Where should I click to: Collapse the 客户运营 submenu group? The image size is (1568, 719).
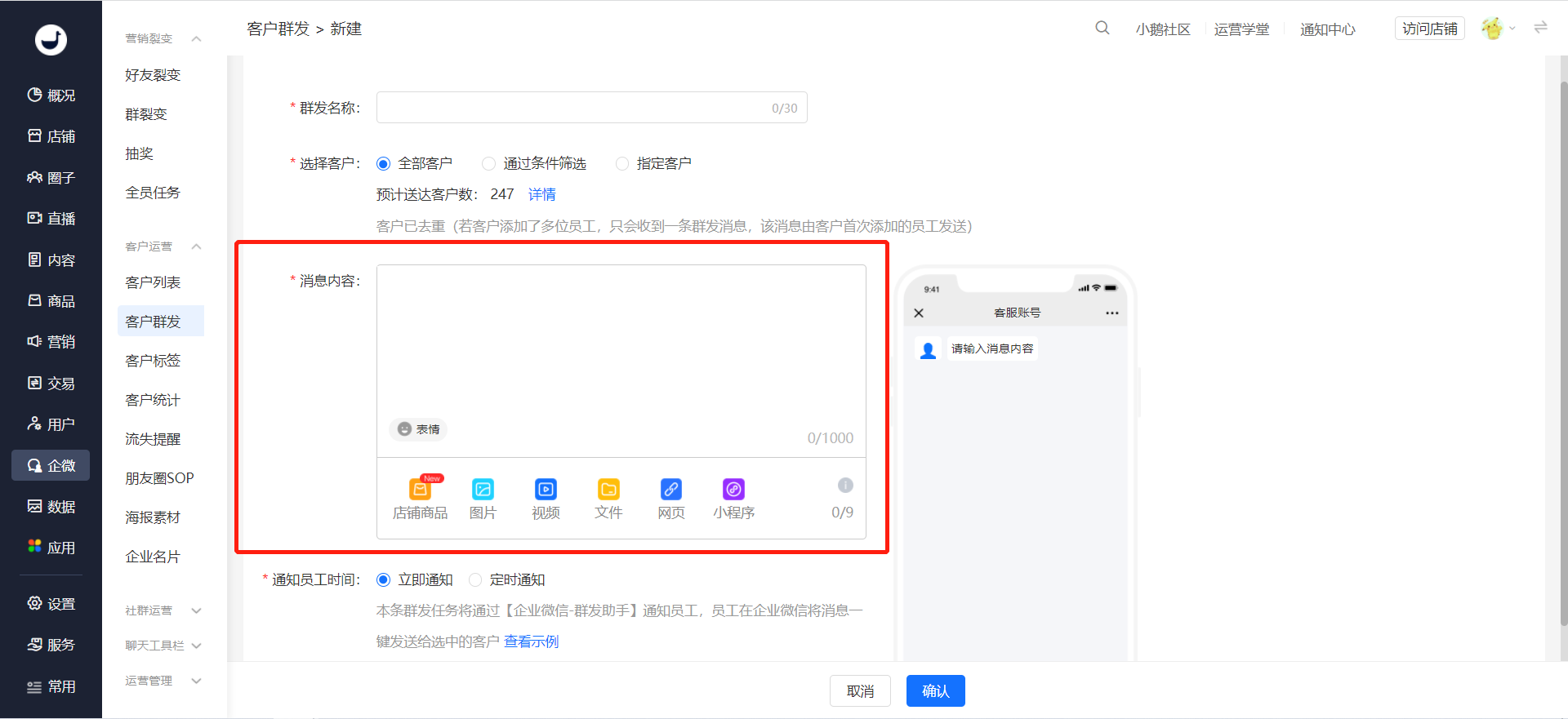point(196,246)
